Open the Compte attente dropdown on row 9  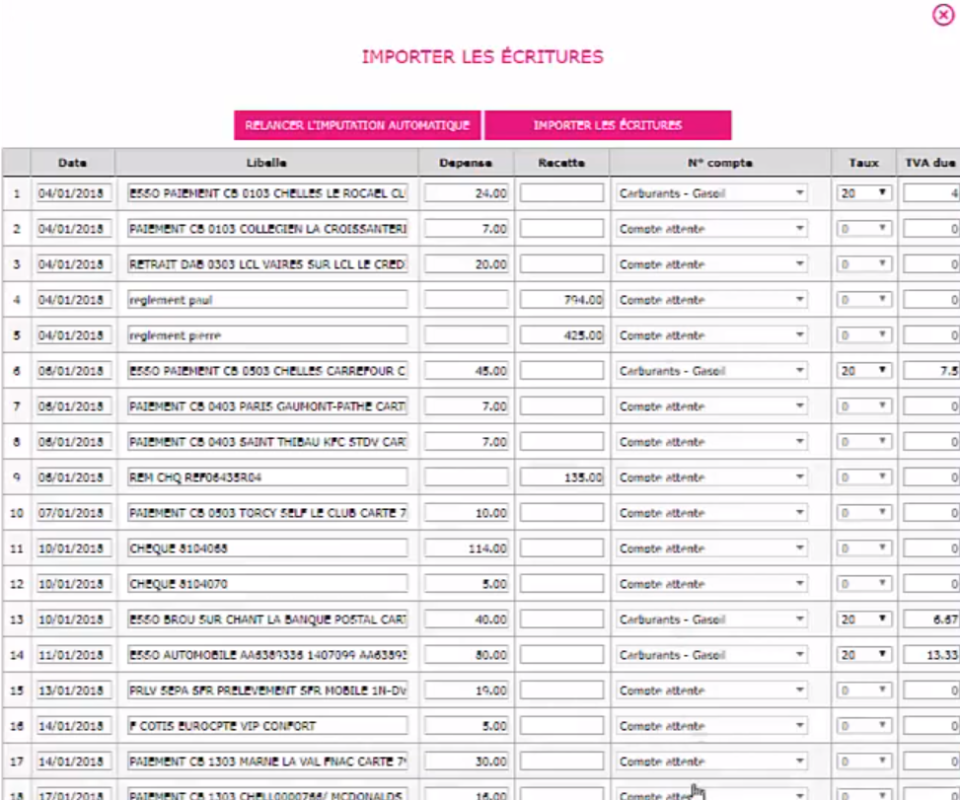(711, 477)
